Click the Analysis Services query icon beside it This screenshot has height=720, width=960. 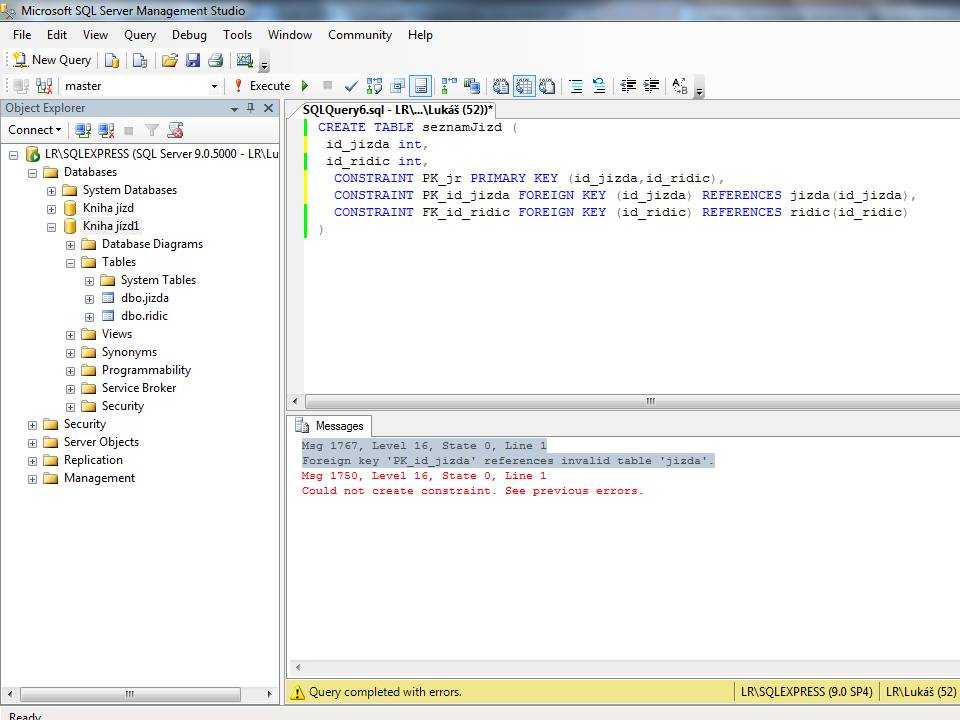[140, 60]
